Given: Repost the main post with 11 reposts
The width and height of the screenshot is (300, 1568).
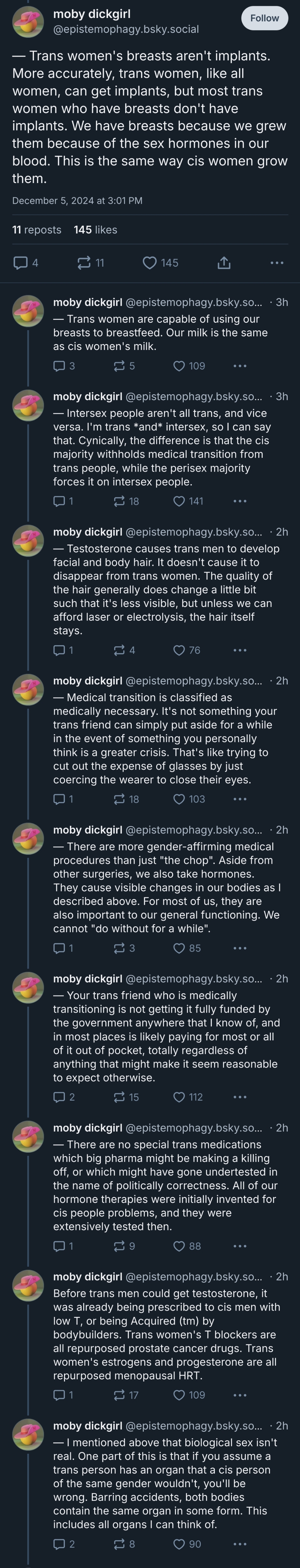Looking at the screenshot, I should (x=84, y=263).
